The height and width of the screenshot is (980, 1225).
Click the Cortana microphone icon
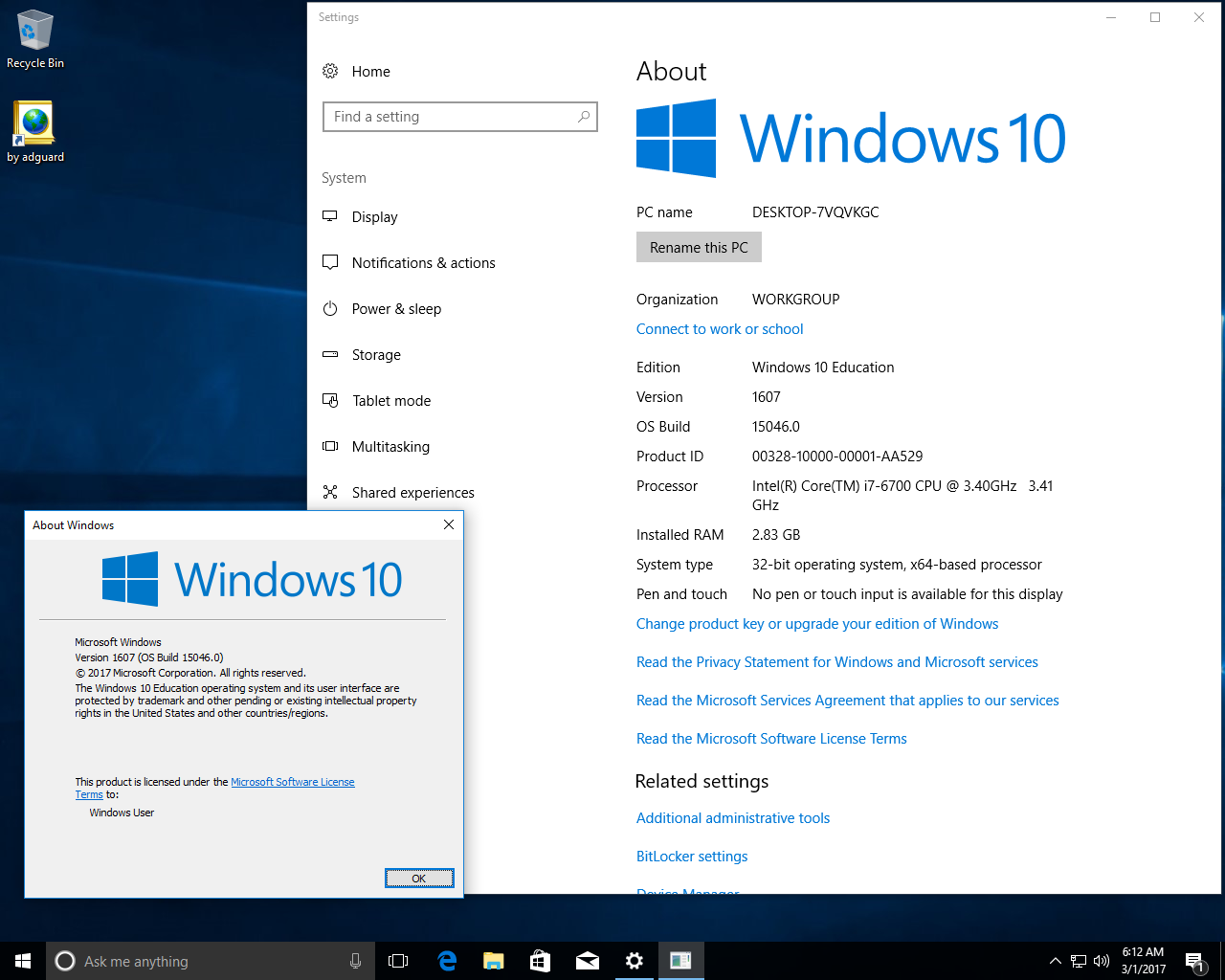point(355,961)
